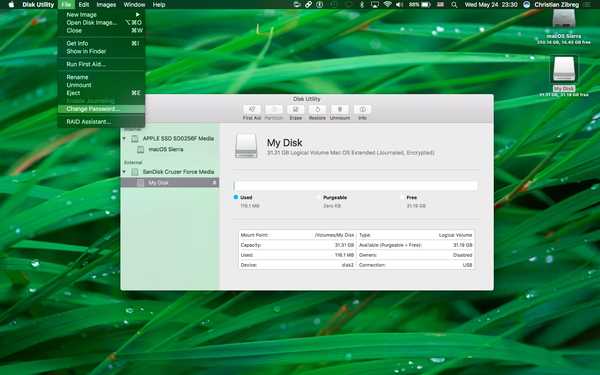The height and width of the screenshot is (375, 600).
Task: Select SanDisk Cruzer Force Media in sidebar
Action: point(170,172)
